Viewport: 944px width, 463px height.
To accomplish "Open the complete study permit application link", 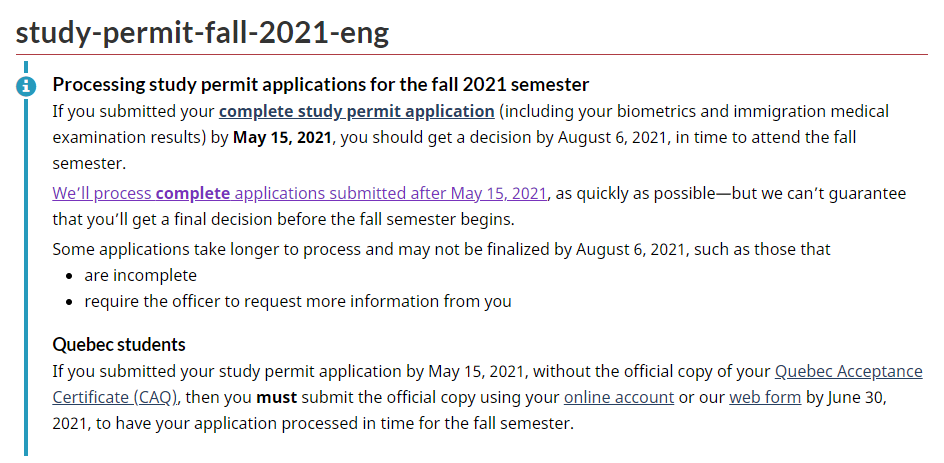I will (x=356, y=111).
